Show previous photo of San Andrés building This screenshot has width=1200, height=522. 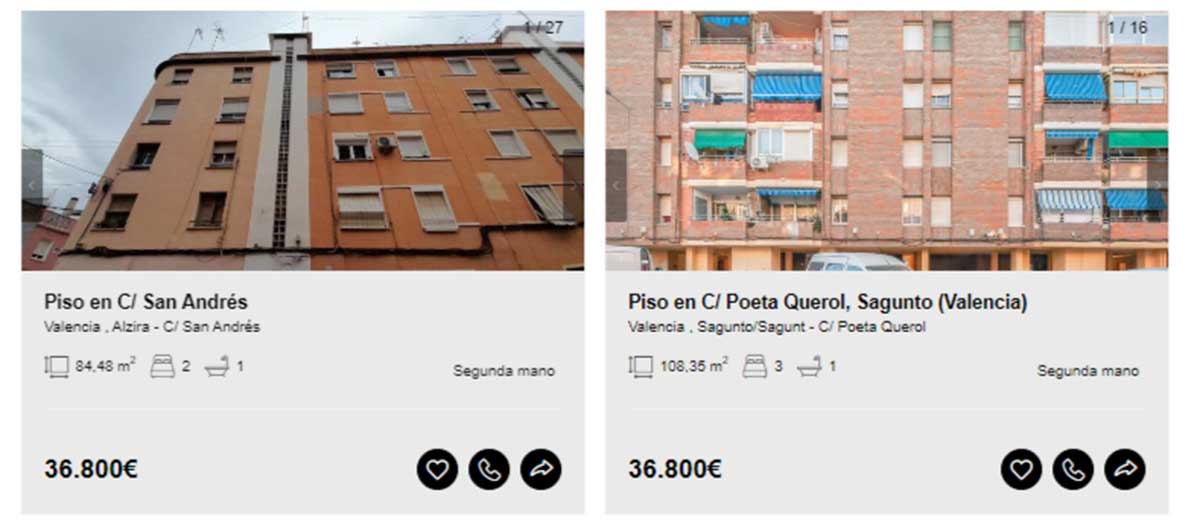click(32, 185)
